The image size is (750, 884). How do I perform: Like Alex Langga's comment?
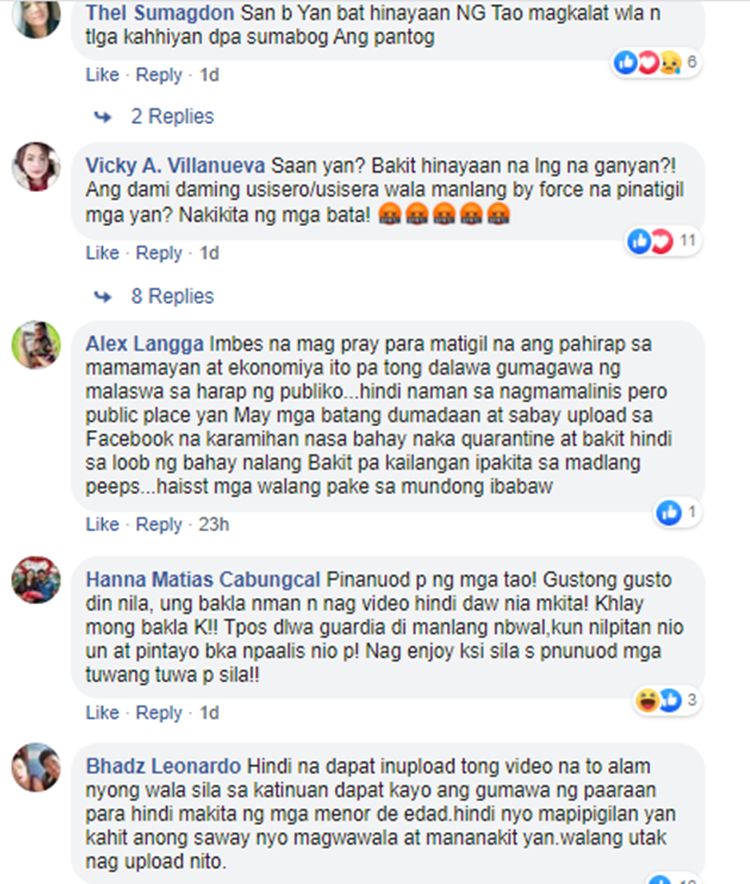(x=103, y=524)
